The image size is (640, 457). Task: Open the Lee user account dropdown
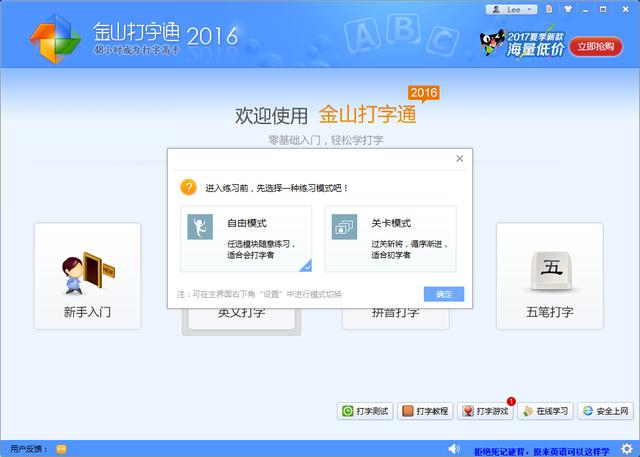511,9
